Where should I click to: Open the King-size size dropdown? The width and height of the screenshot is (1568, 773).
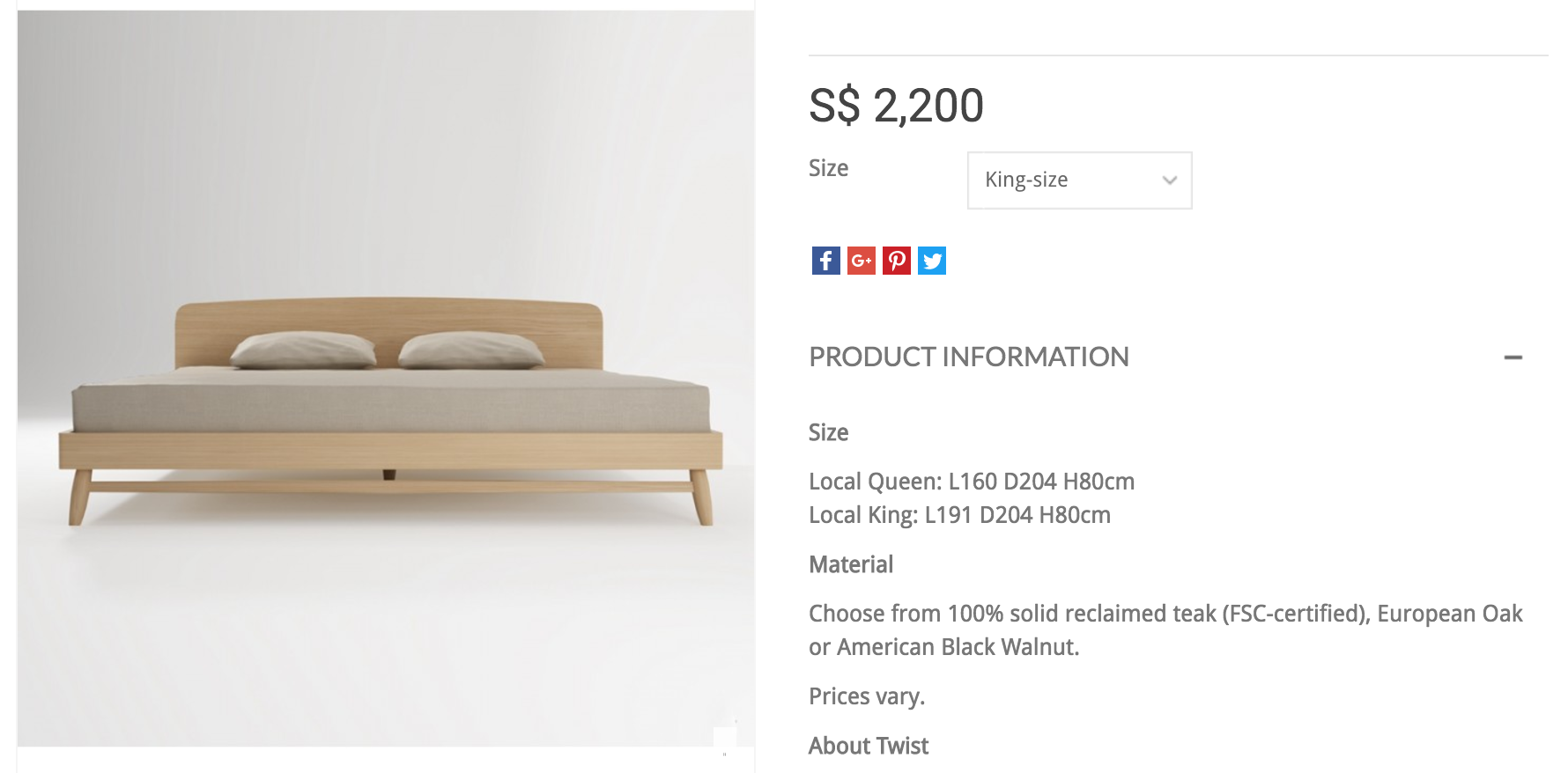[x=1078, y=180]
